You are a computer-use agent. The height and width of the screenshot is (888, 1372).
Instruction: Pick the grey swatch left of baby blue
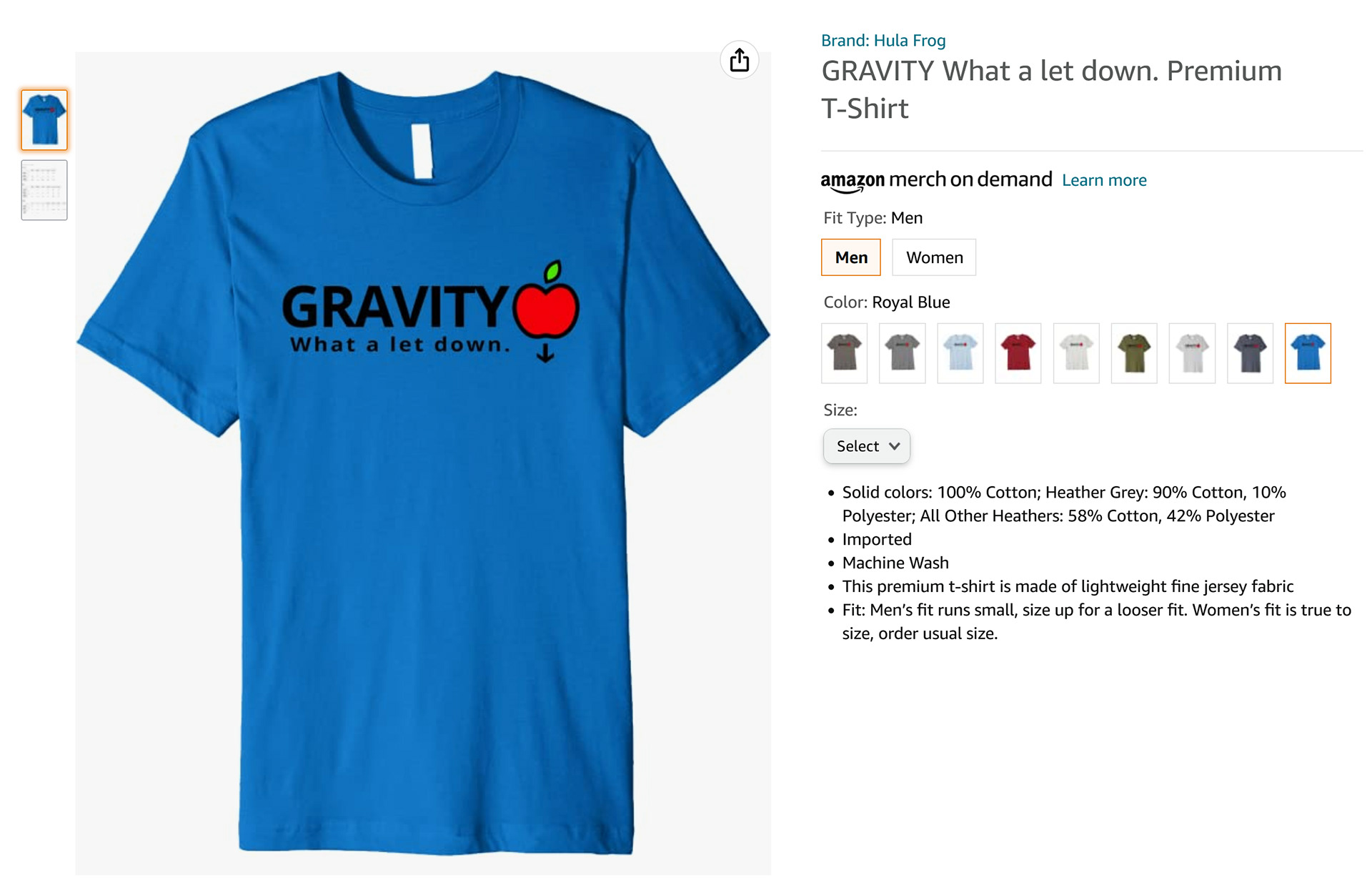[903, 353]
